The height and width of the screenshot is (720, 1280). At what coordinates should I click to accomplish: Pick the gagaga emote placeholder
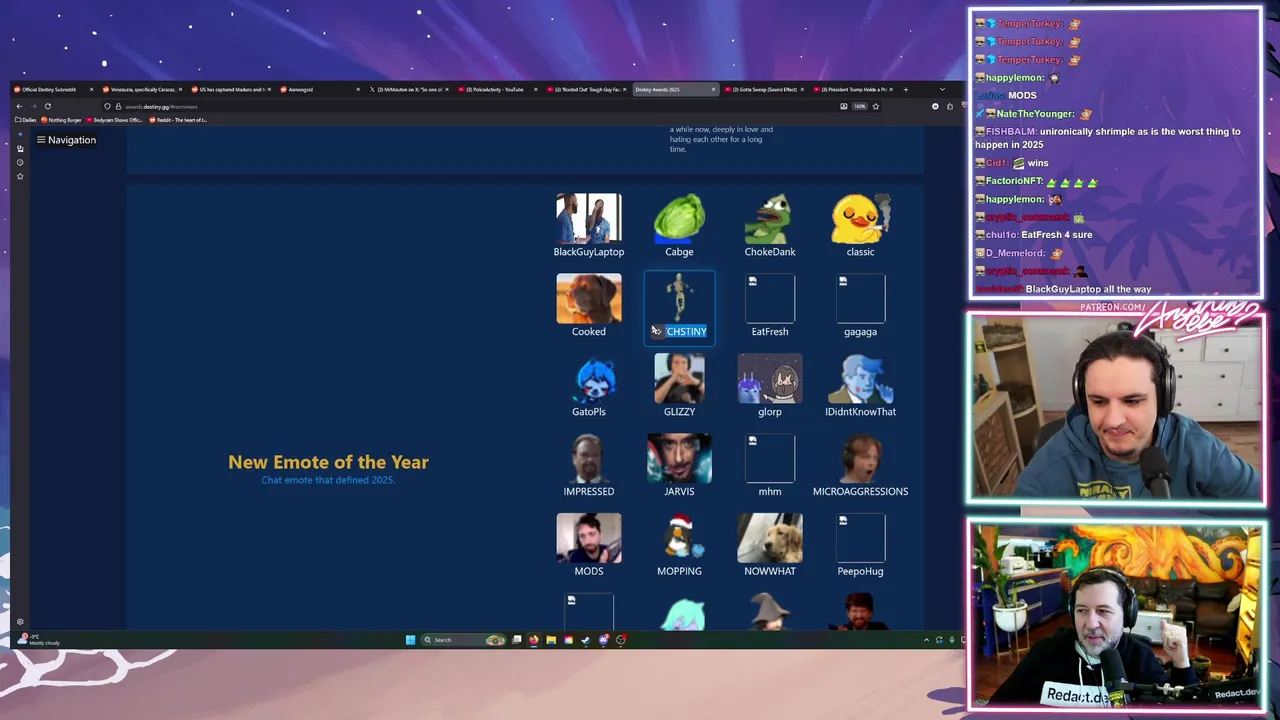point(860,306)
